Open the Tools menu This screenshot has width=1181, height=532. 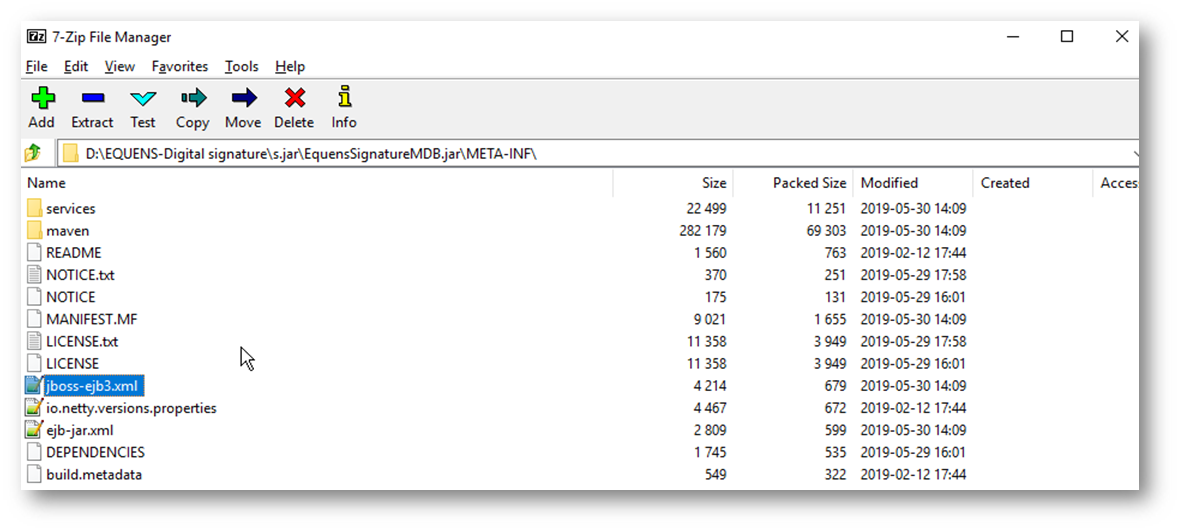[x=241, y=66]
